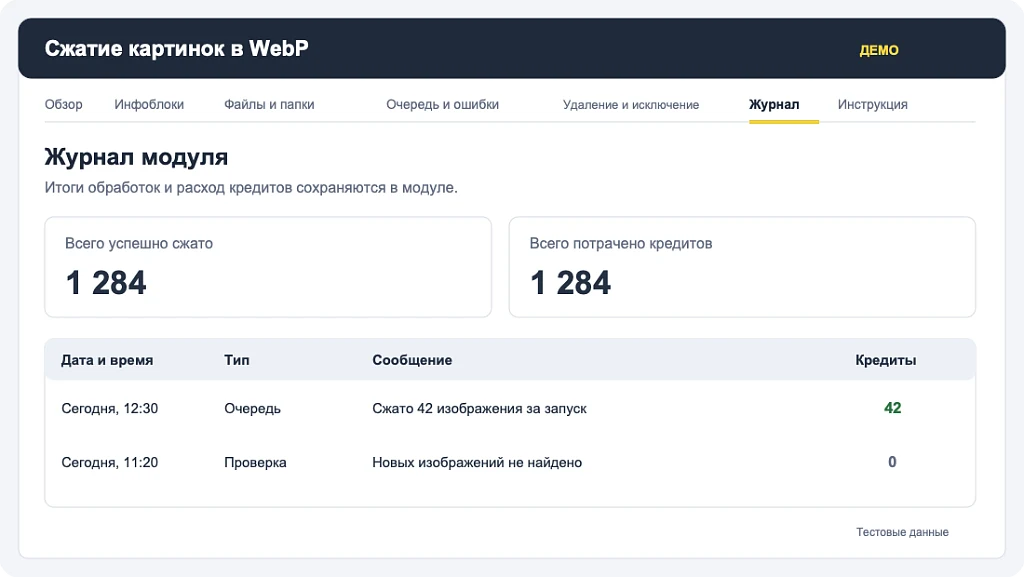Screen dimensions: 1024x577
Task: Click the Журнал модуля heading
Action: [x=136, y=157]
